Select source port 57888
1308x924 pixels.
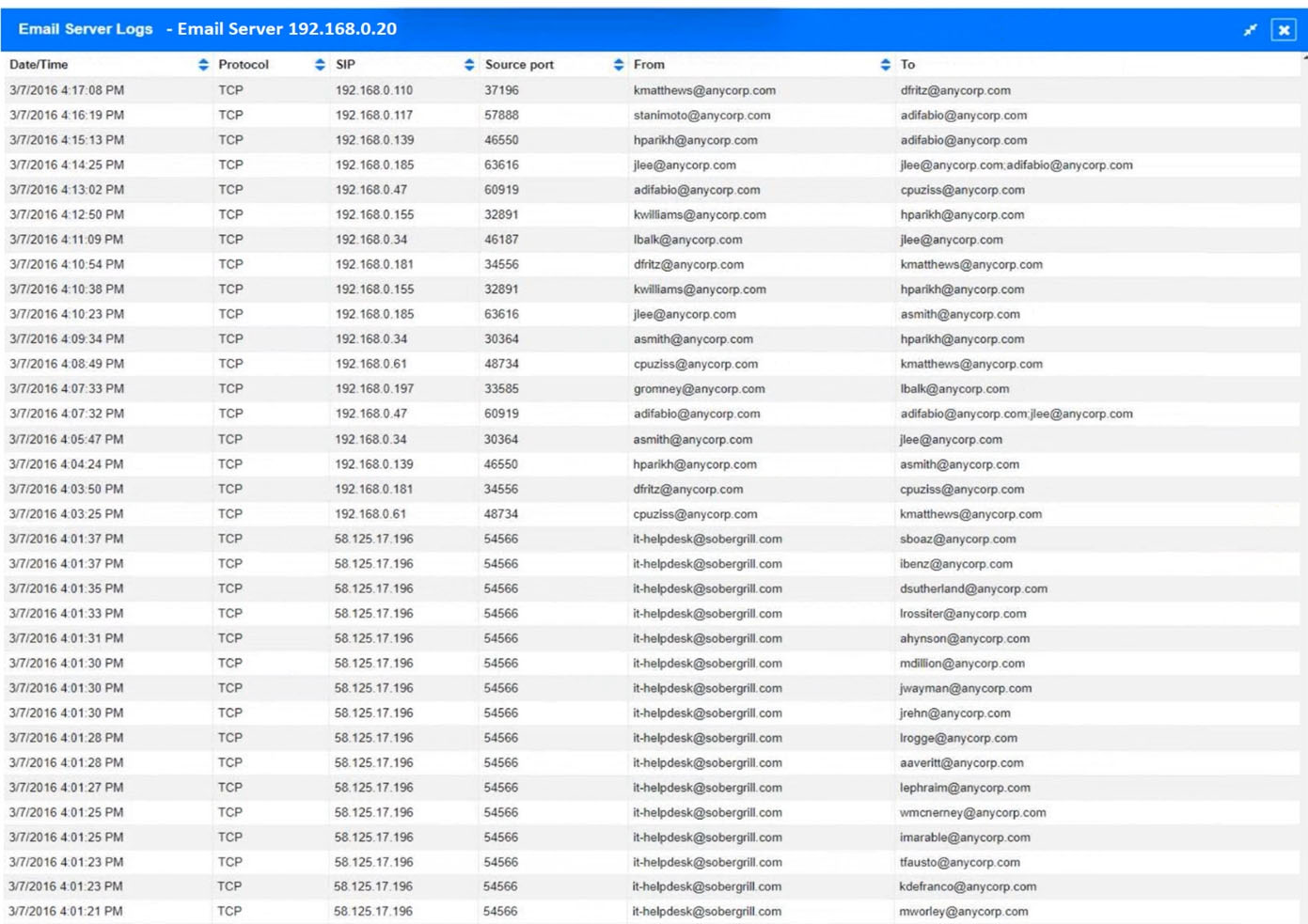pyautogui.click(x=501, y=116)
